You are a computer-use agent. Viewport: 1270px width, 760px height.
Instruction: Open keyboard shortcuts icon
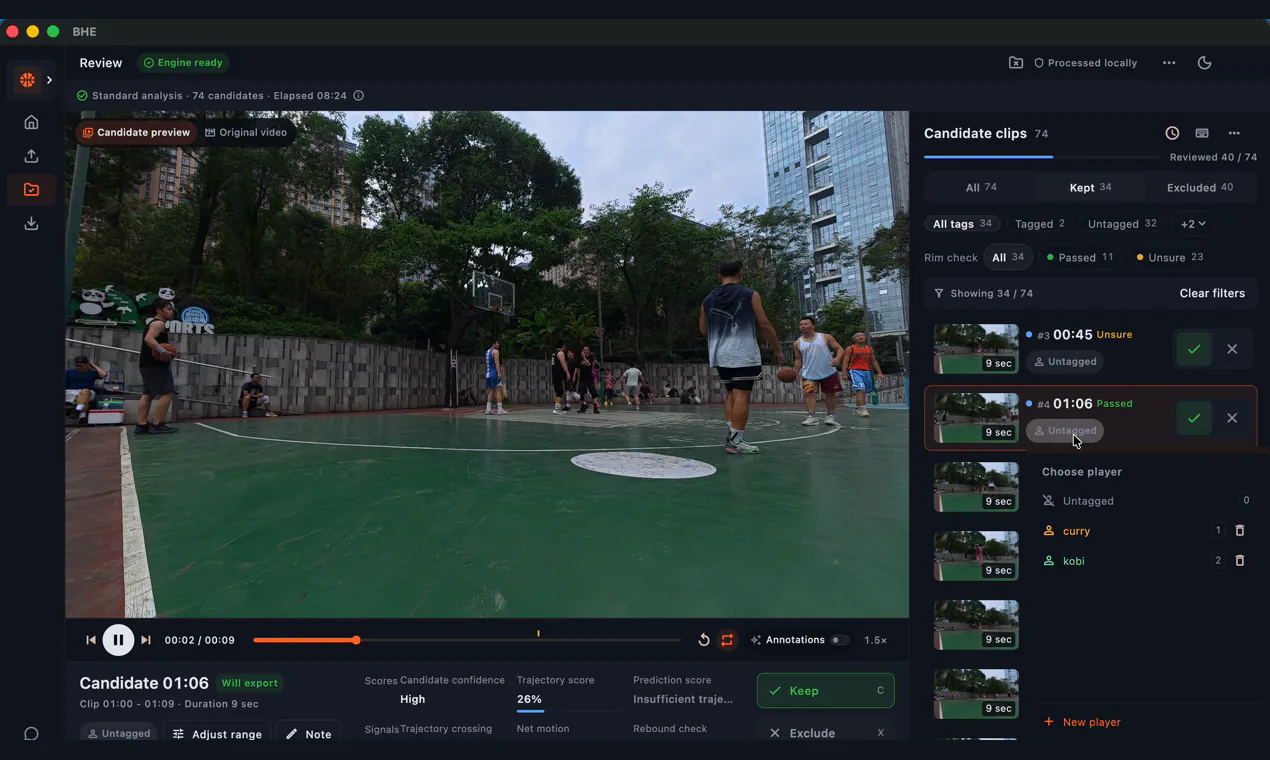tap(1202, 133)
